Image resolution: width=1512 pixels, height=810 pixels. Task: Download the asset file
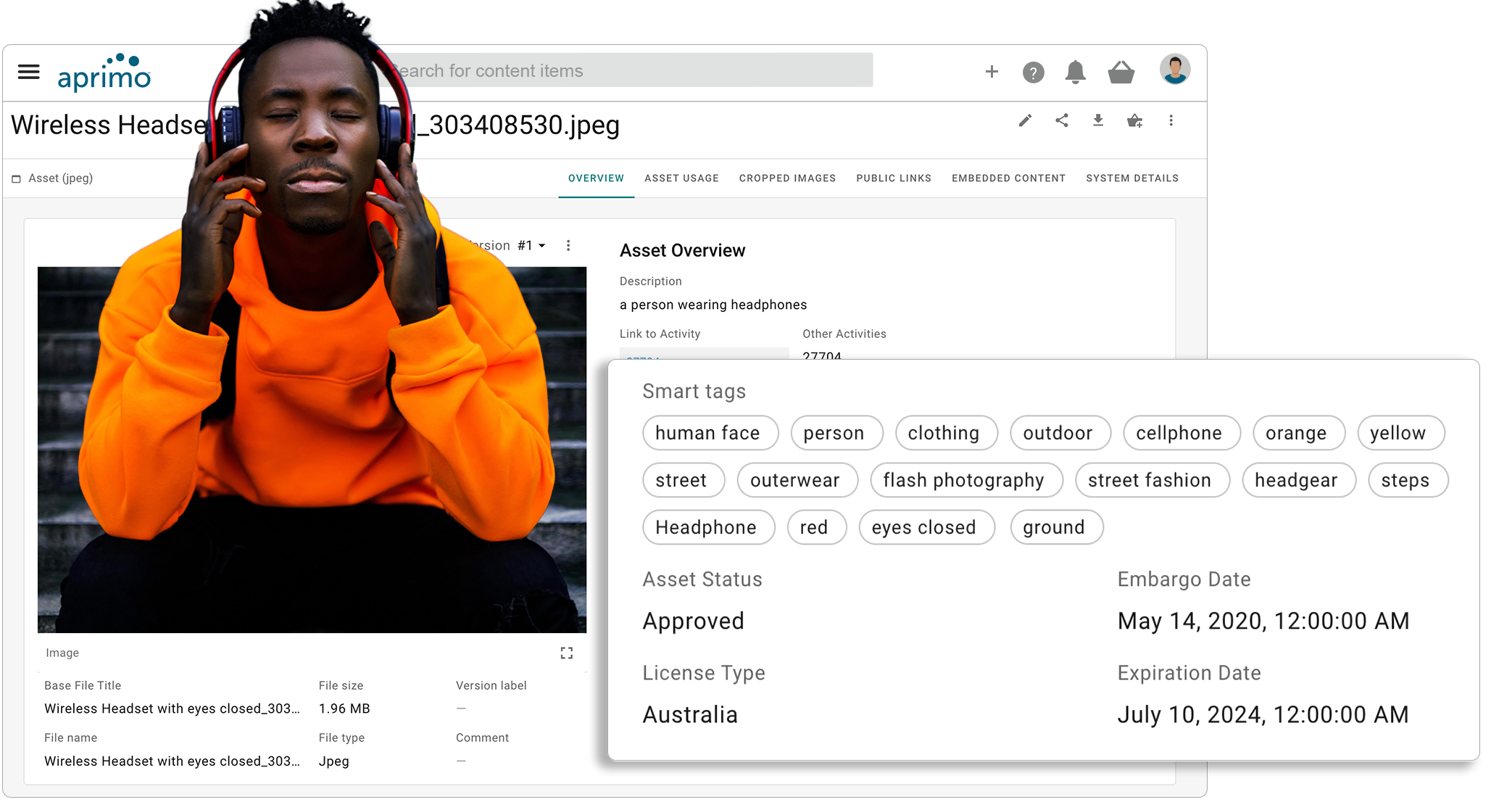(1098, 121)
